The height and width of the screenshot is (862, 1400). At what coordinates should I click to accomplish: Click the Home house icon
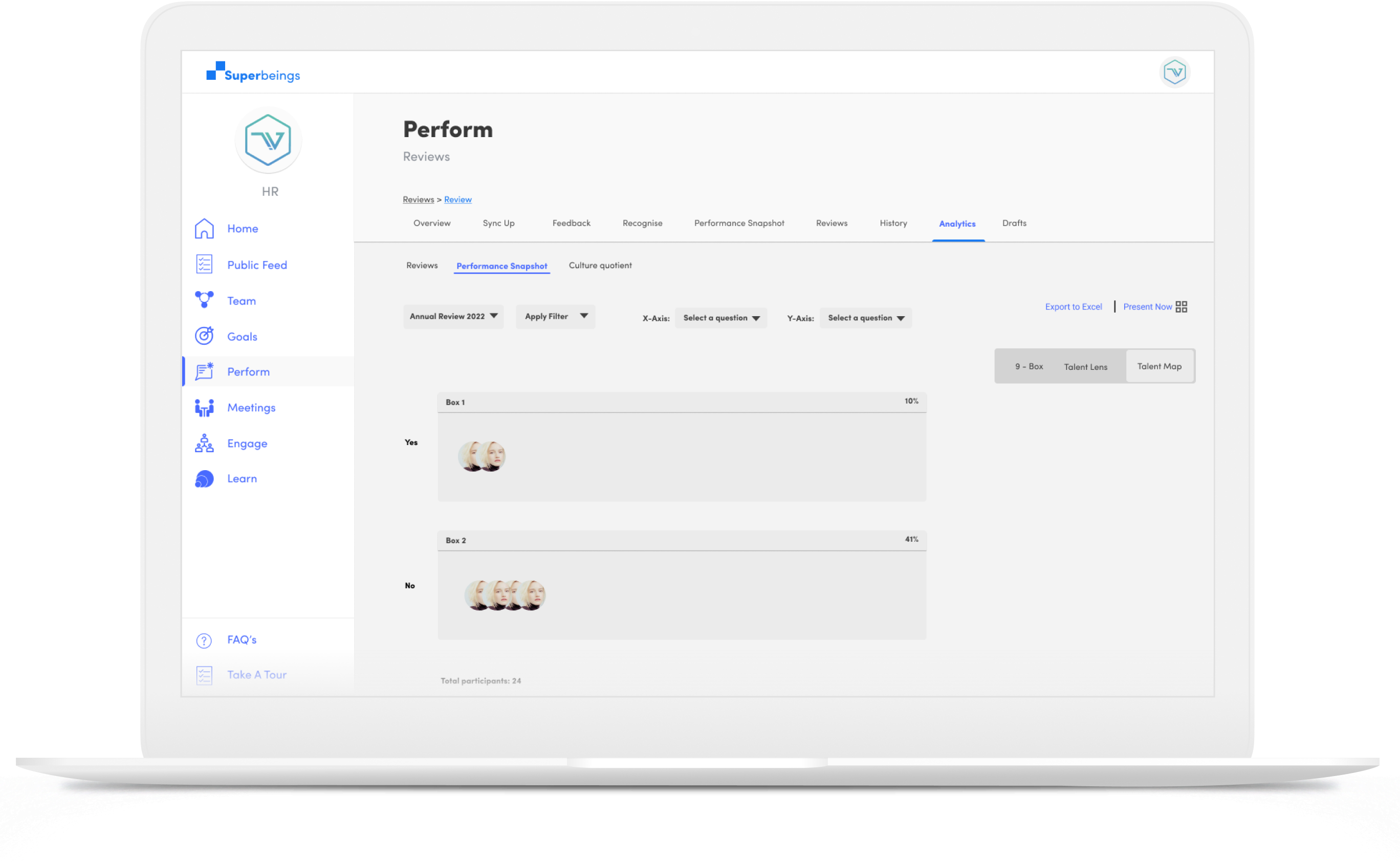pos(204,229)
